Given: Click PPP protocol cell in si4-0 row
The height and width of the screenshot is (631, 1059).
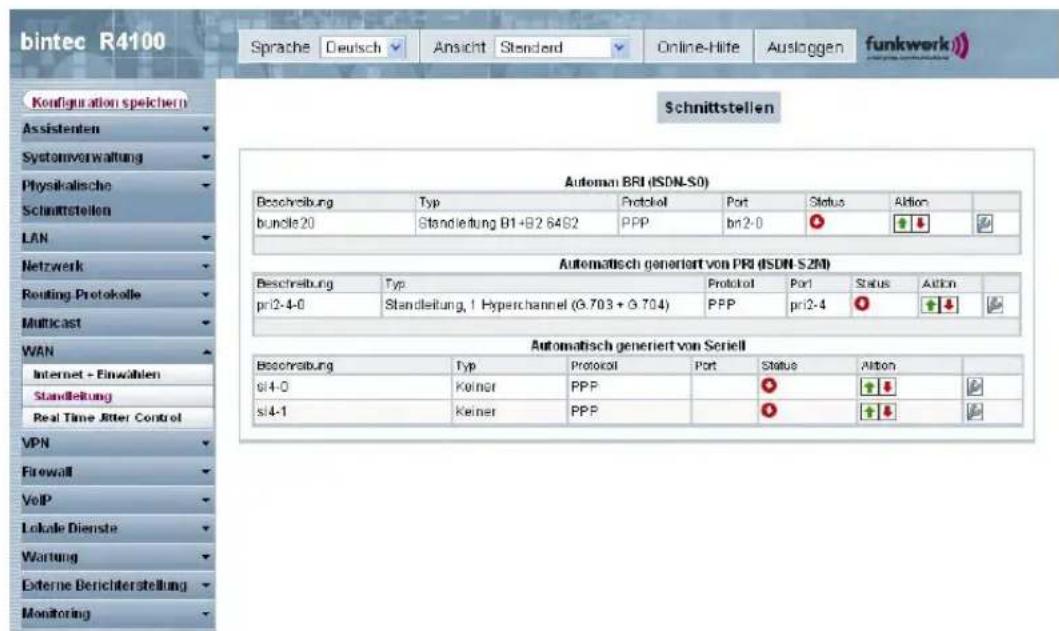Looking at the screenshot, I should point(629,387).
